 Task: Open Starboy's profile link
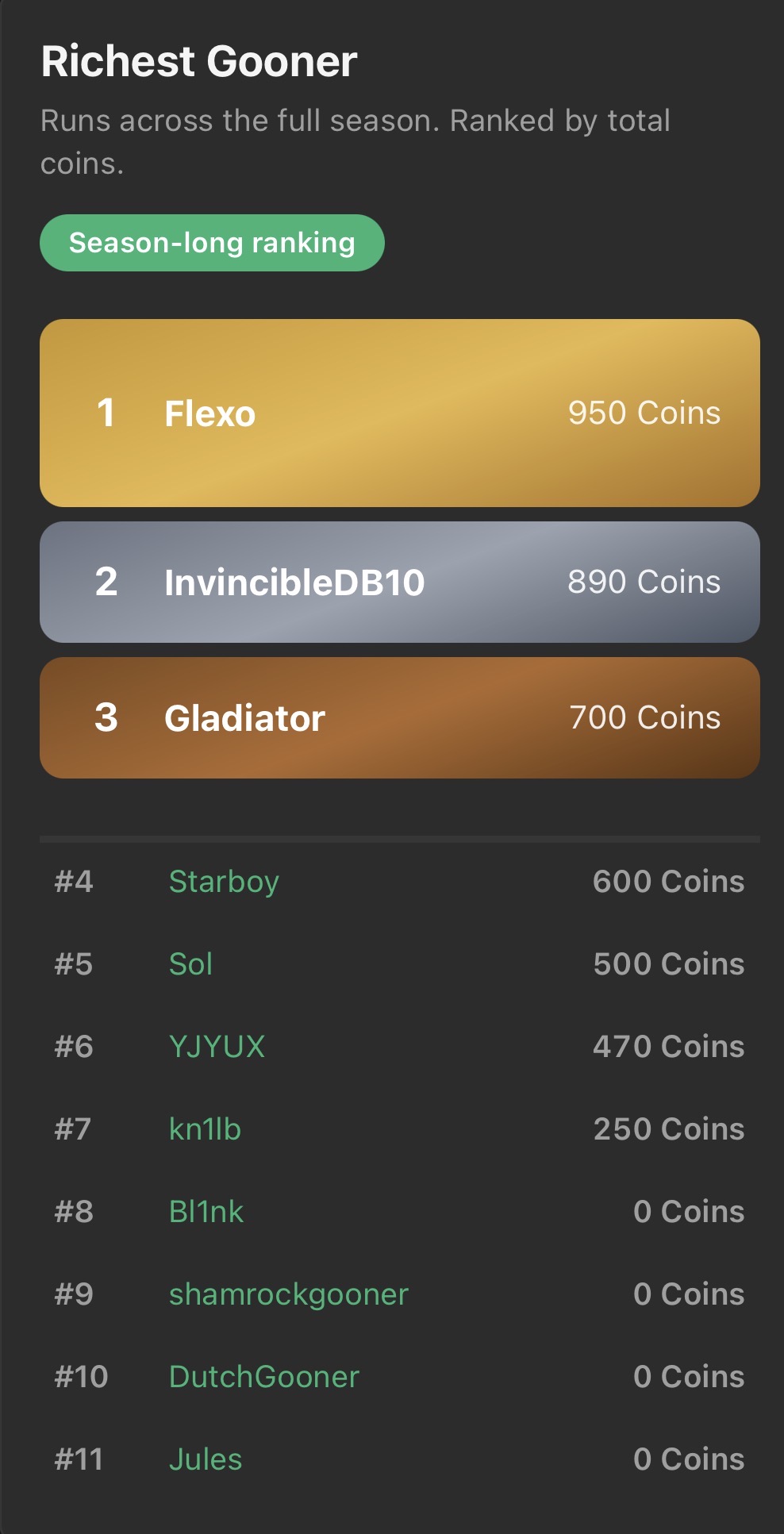pos(224,882)
